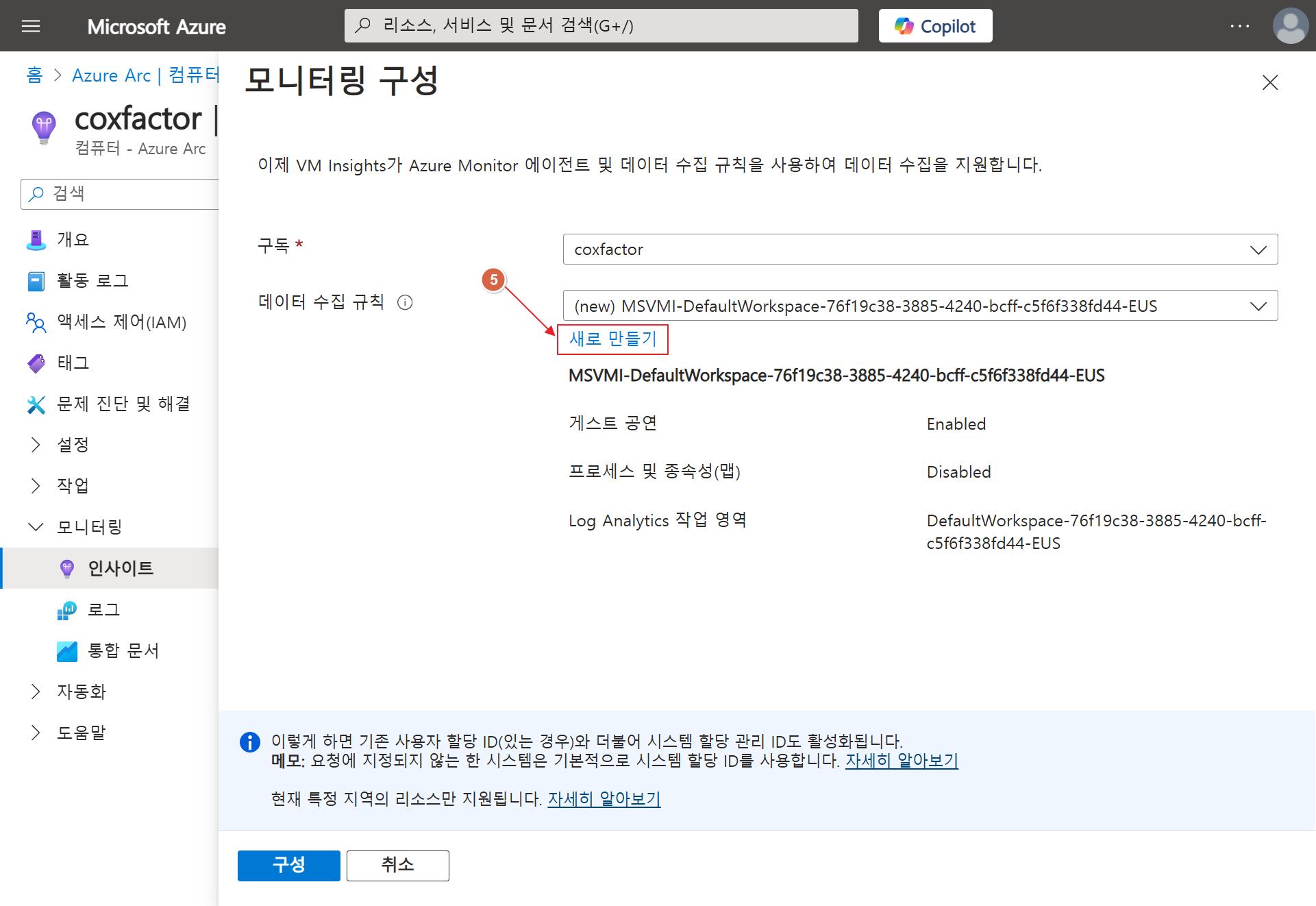Viewport: 1316px width, 906px height.
Task: Click the 자세히 알아보기 link about supported regions
Action: point(604,799)
